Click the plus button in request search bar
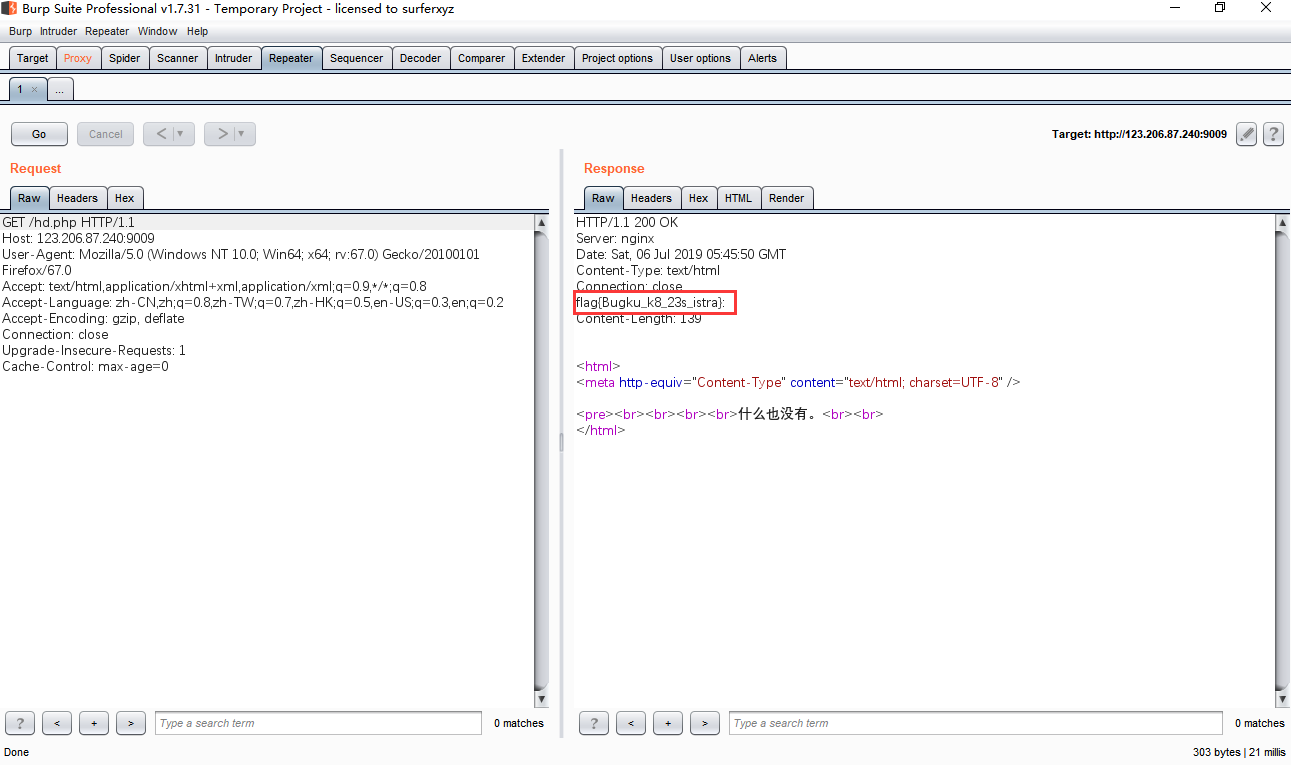This screenshot has height=765, width=1291. (94, 723)
